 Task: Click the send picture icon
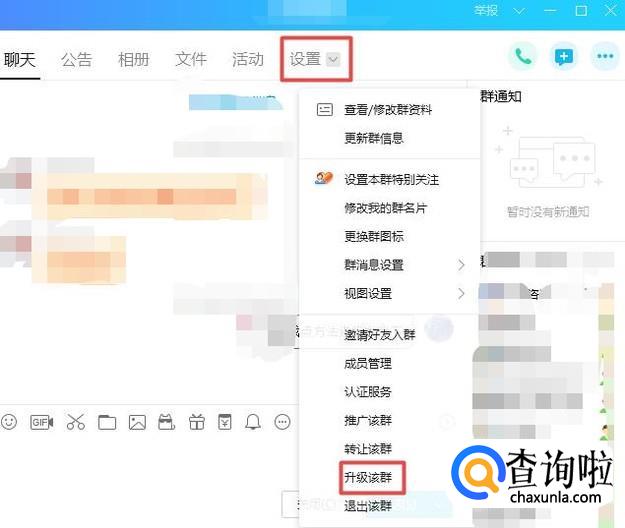(x=137, y=422)
